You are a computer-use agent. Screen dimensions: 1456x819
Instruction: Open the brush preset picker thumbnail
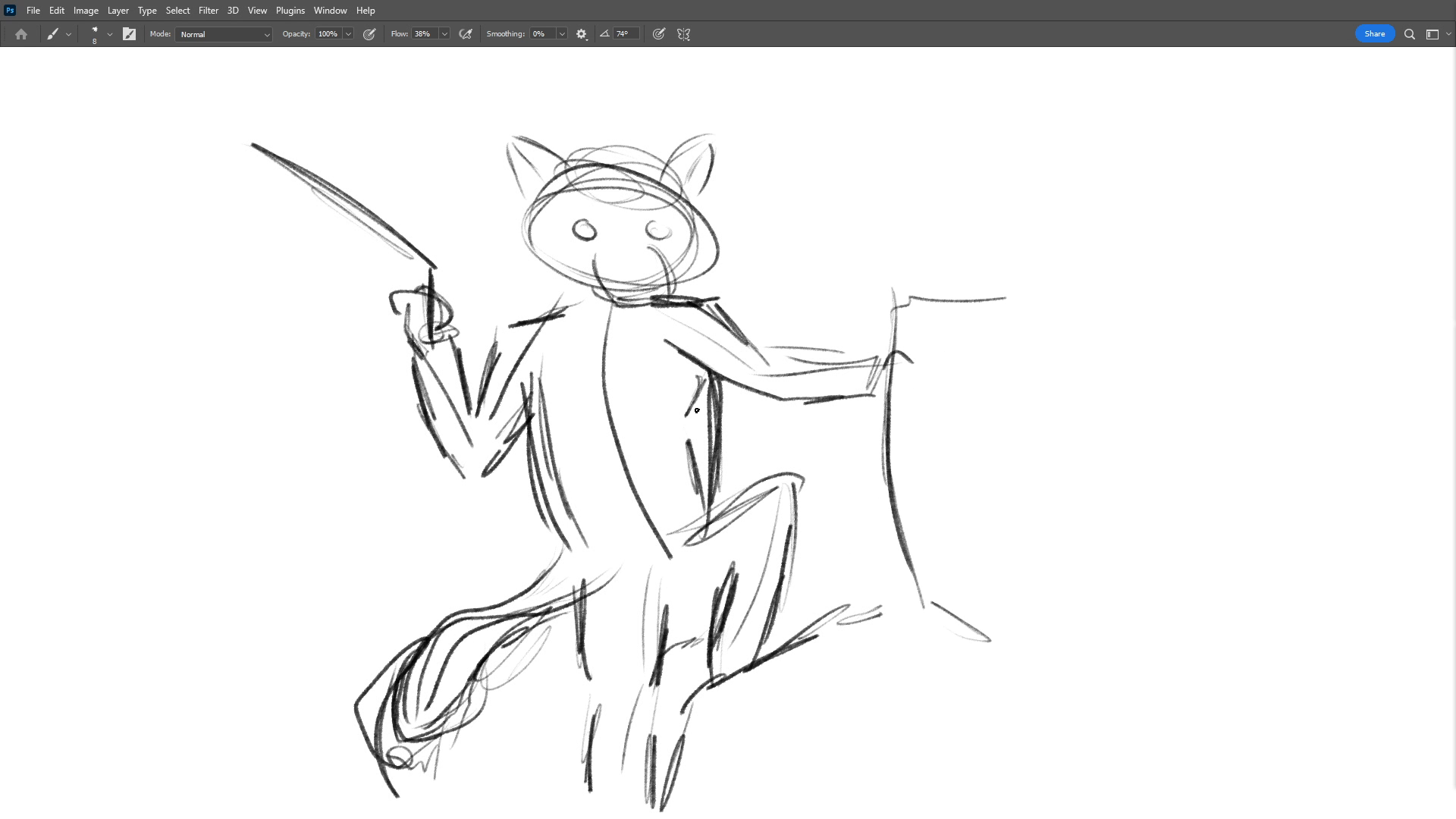[94, 34]
